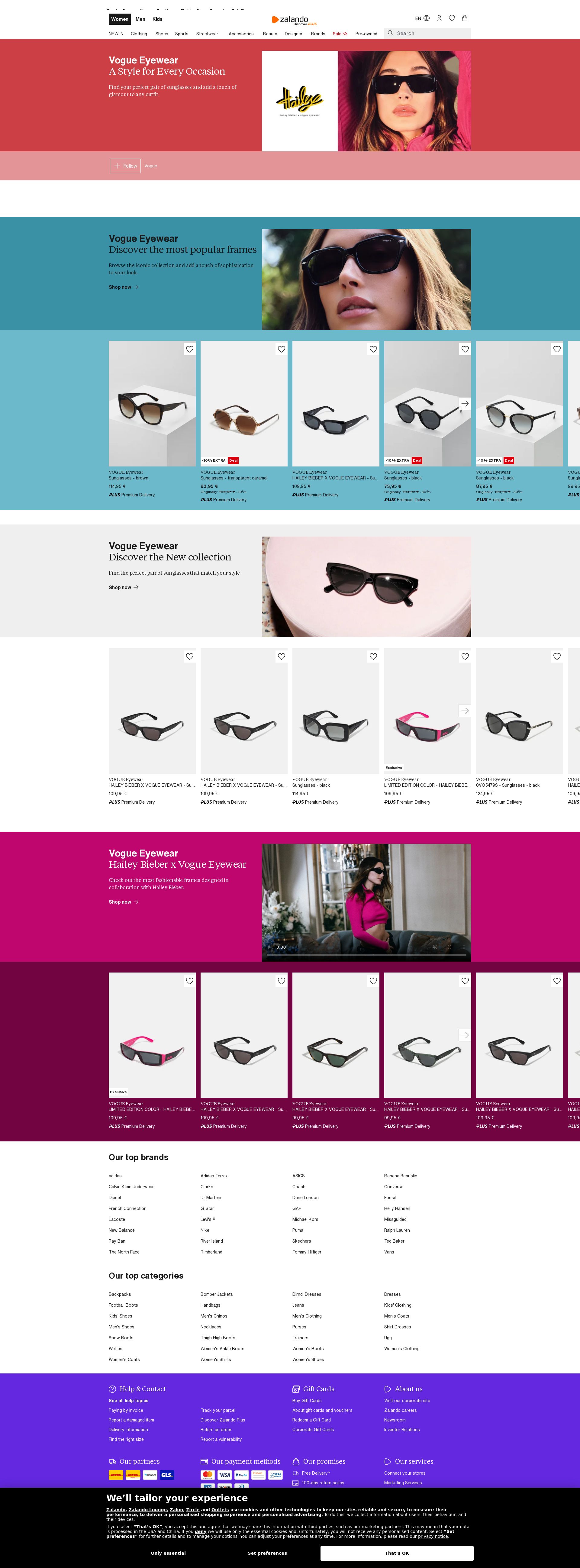The width and height of the screenshot is (580, 1568).
Task: Click the Our services heading icon
Action: coord(388,1461)
